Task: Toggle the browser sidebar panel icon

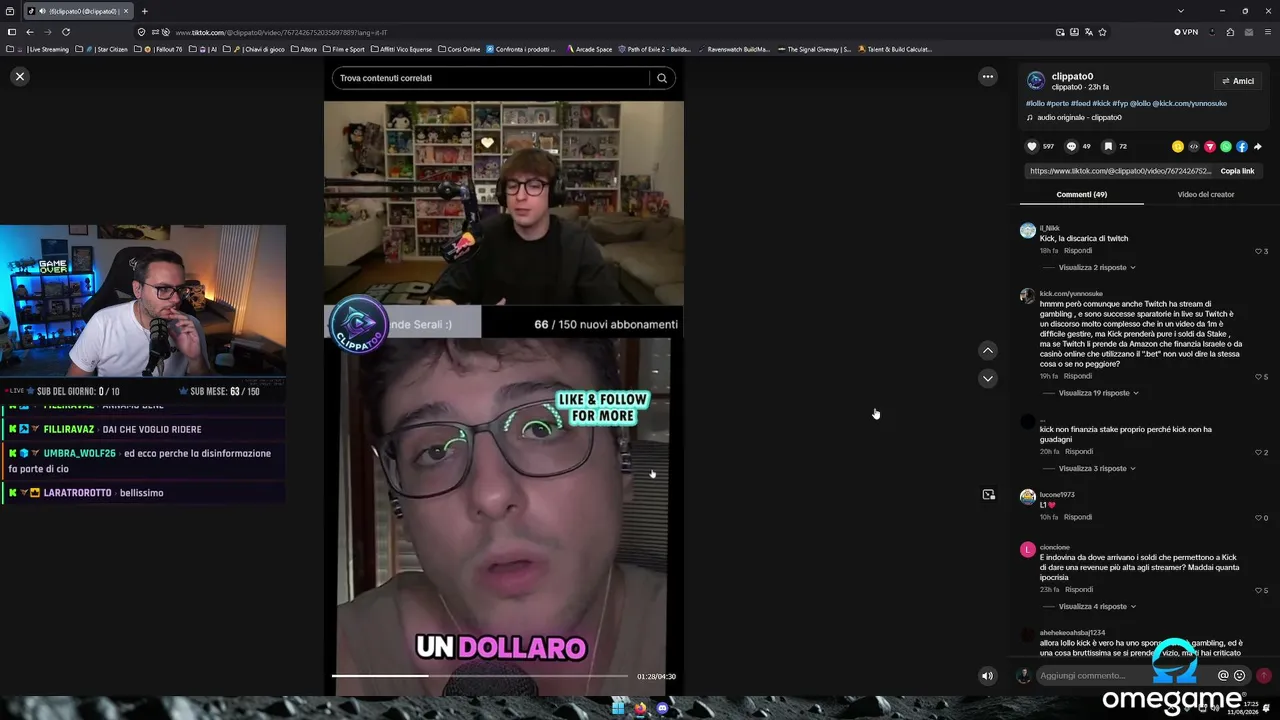Action: click(x=11, y=32)
